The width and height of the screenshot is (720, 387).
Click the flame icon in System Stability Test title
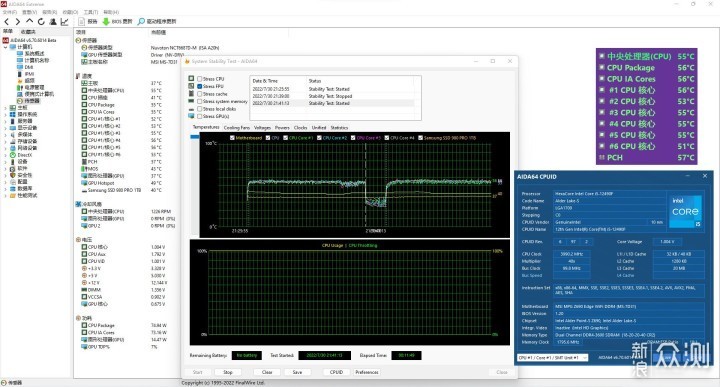tap(186, 61)
